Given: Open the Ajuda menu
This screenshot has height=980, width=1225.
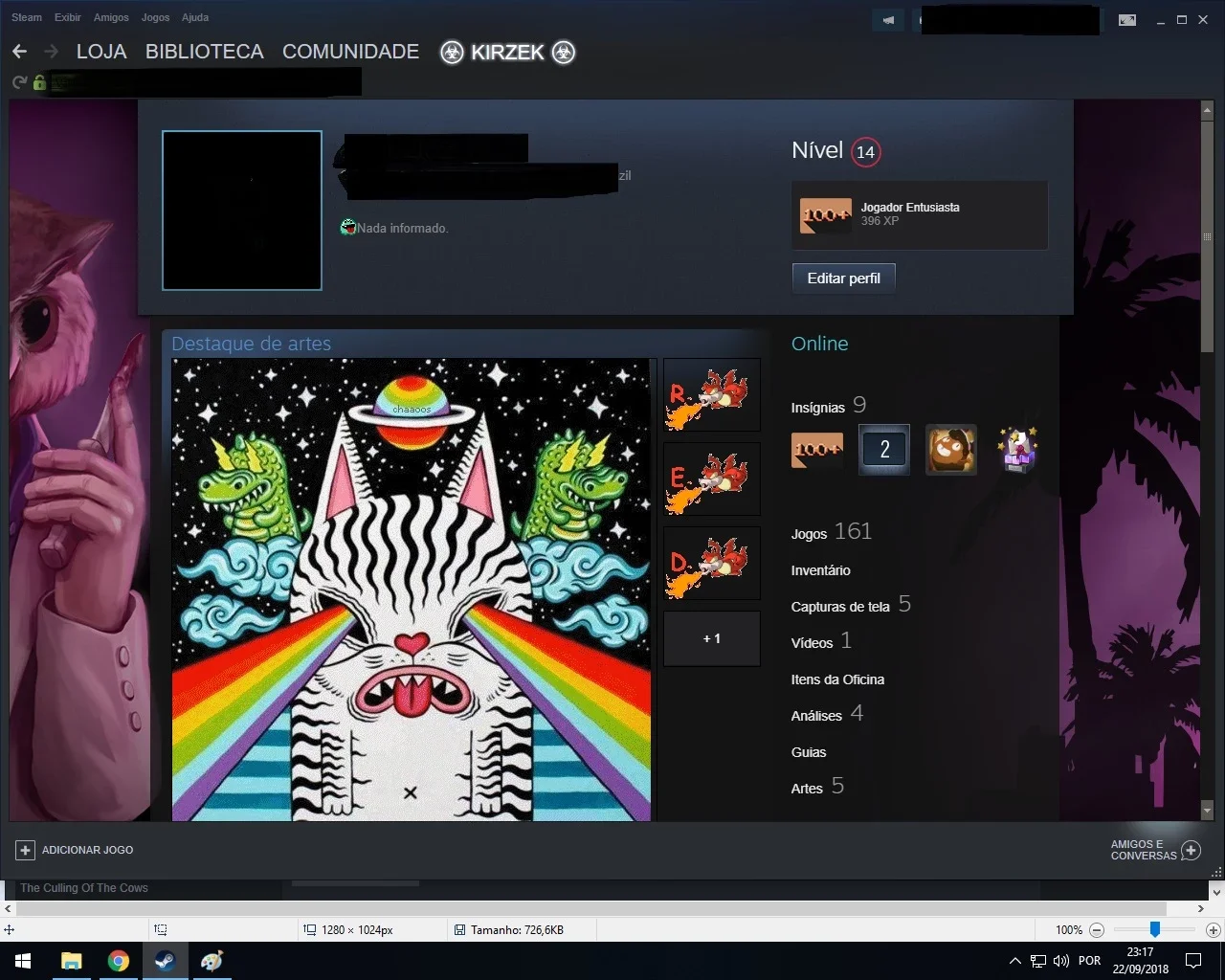Looking at the screenshot, I should click(x=195, y=17).
